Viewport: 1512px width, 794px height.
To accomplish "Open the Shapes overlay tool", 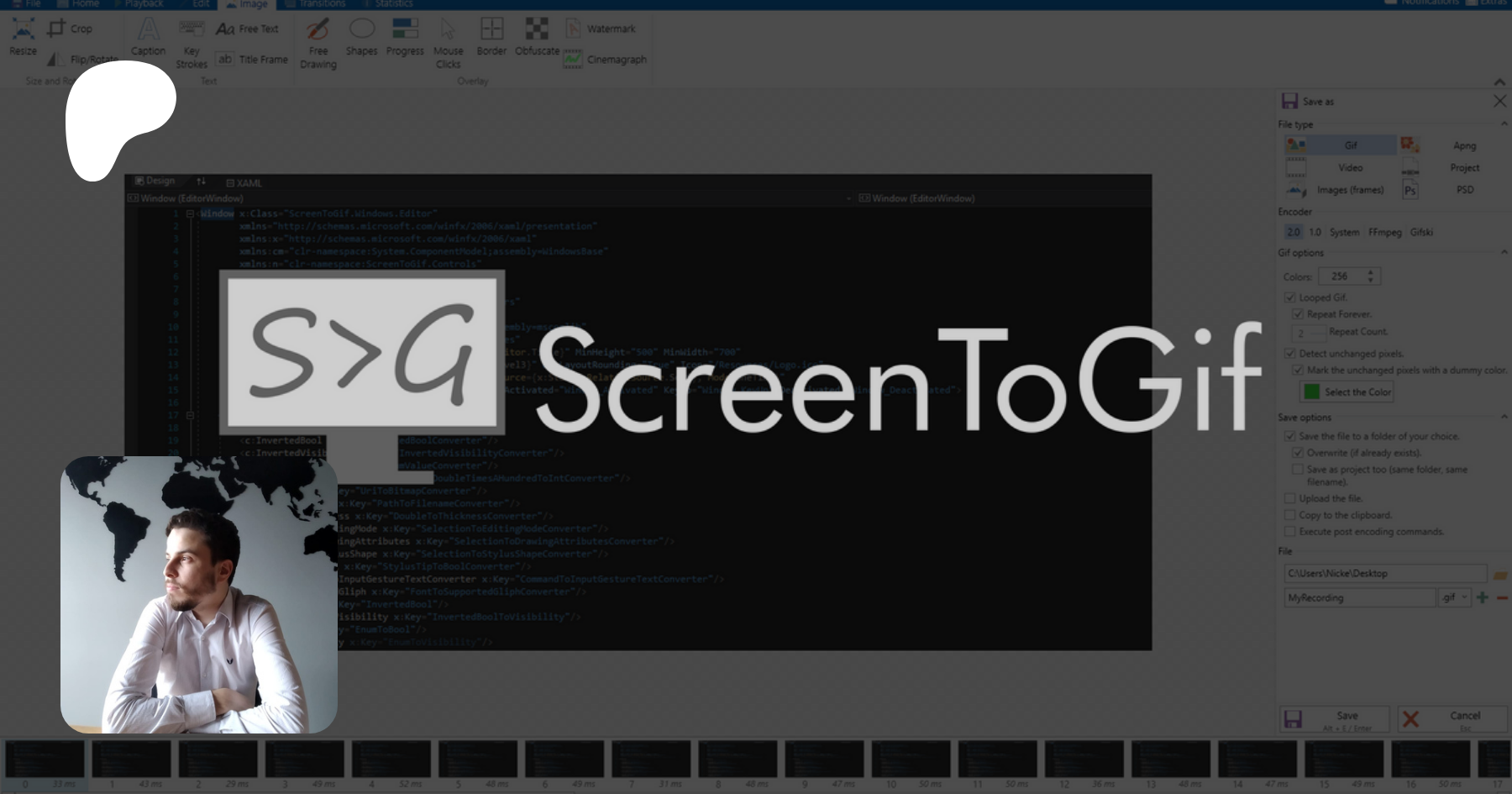I will point(361,37).
